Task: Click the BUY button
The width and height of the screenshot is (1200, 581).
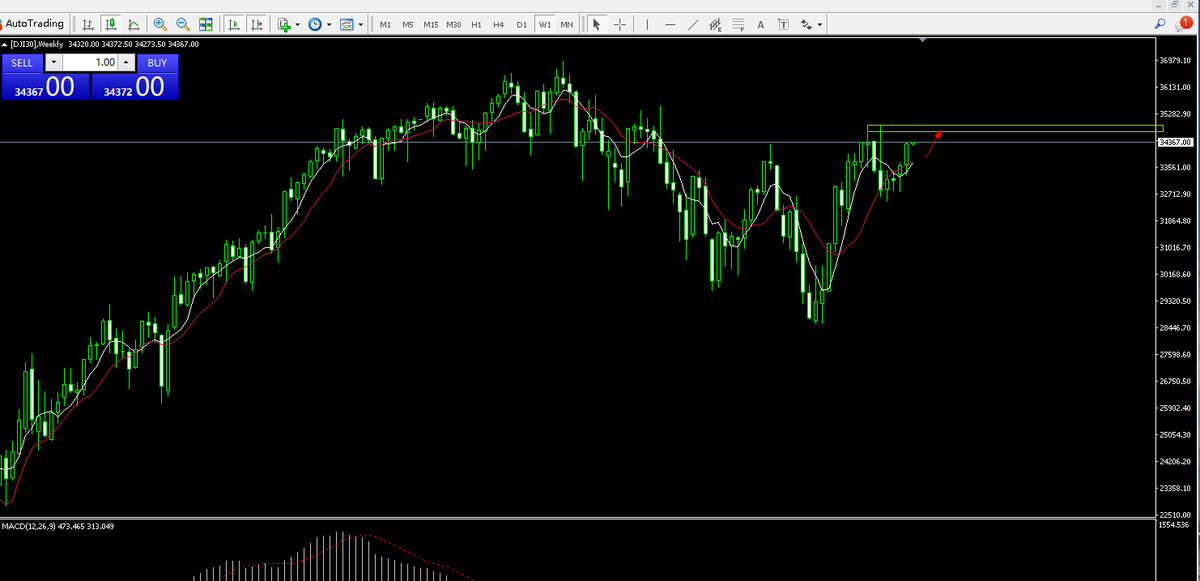Action: click(157, 62)
